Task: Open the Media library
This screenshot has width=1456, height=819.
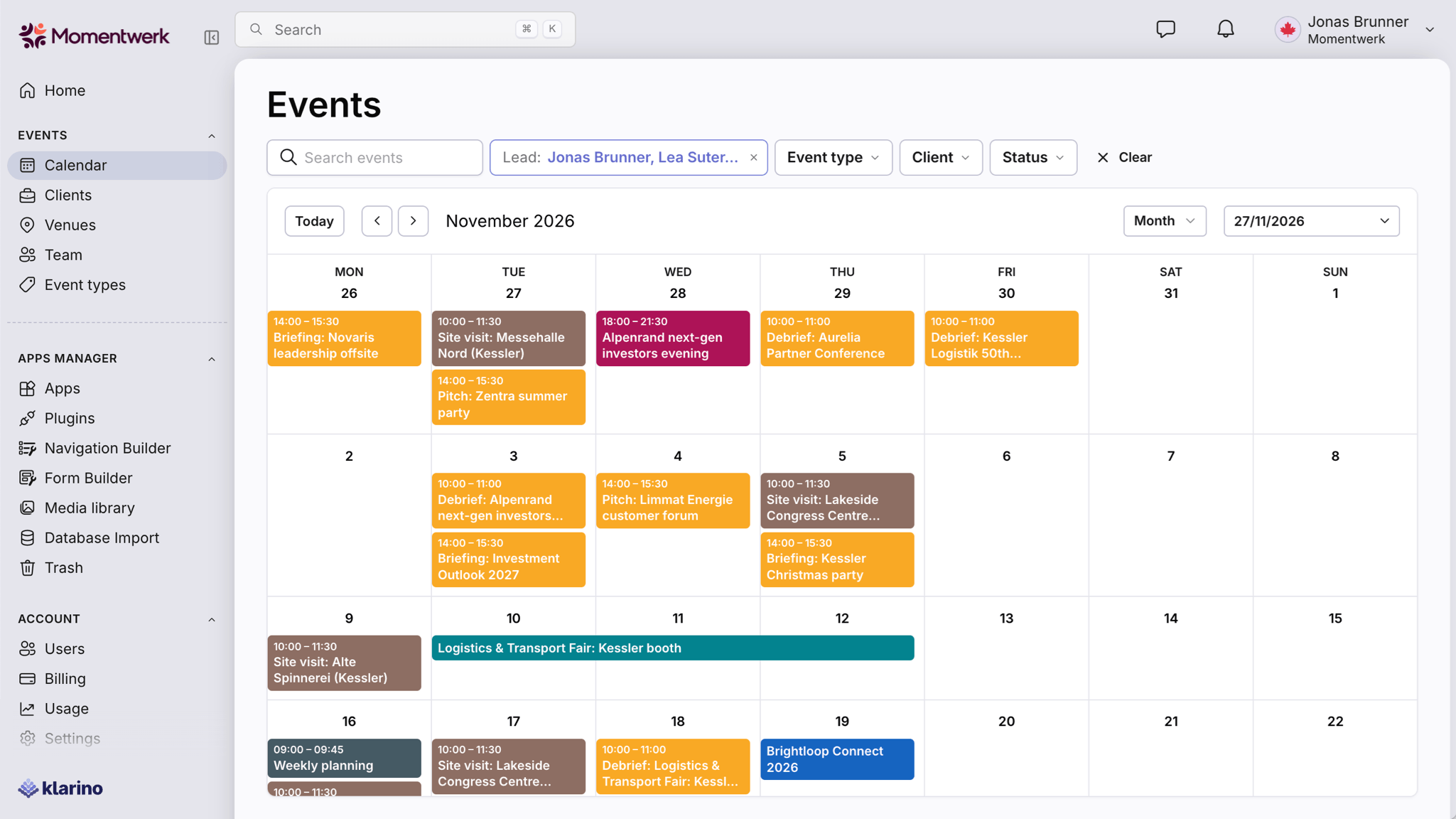Action: coord(117,508)
